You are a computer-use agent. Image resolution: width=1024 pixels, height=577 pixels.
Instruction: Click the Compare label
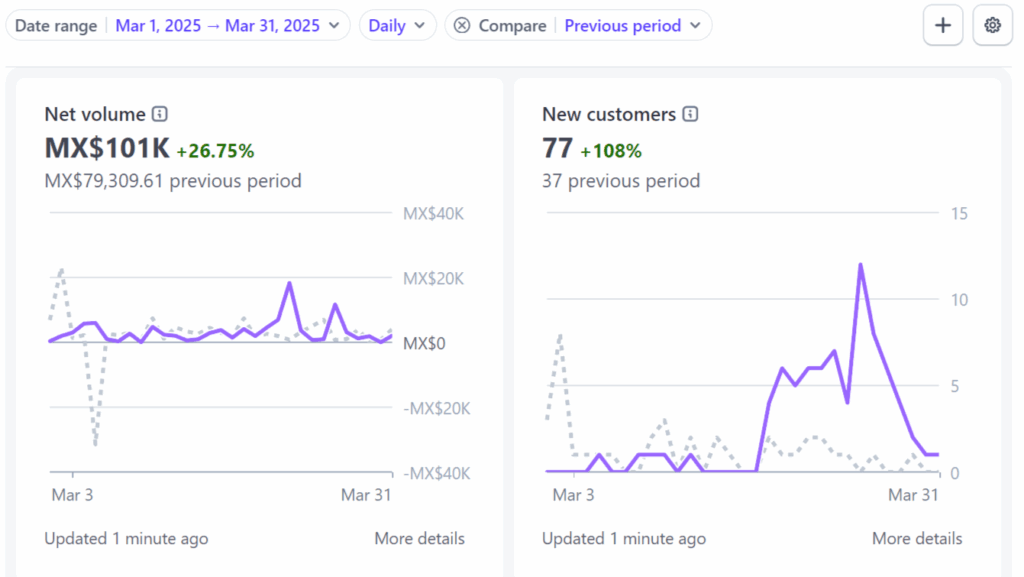tap(512, 25)
